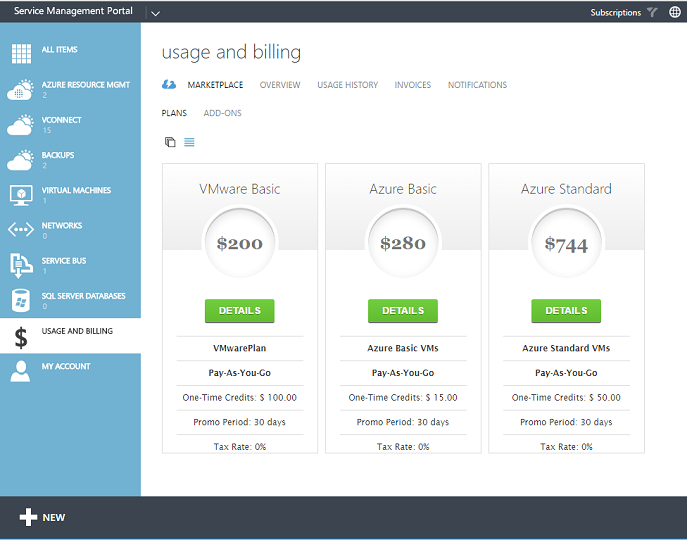Click the Azure Basic VMs text

403,348
